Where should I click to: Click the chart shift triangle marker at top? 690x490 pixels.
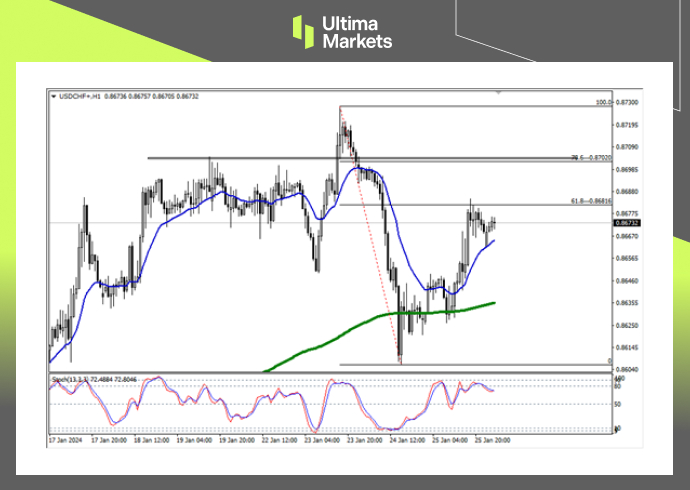click(x=498, y=93)
